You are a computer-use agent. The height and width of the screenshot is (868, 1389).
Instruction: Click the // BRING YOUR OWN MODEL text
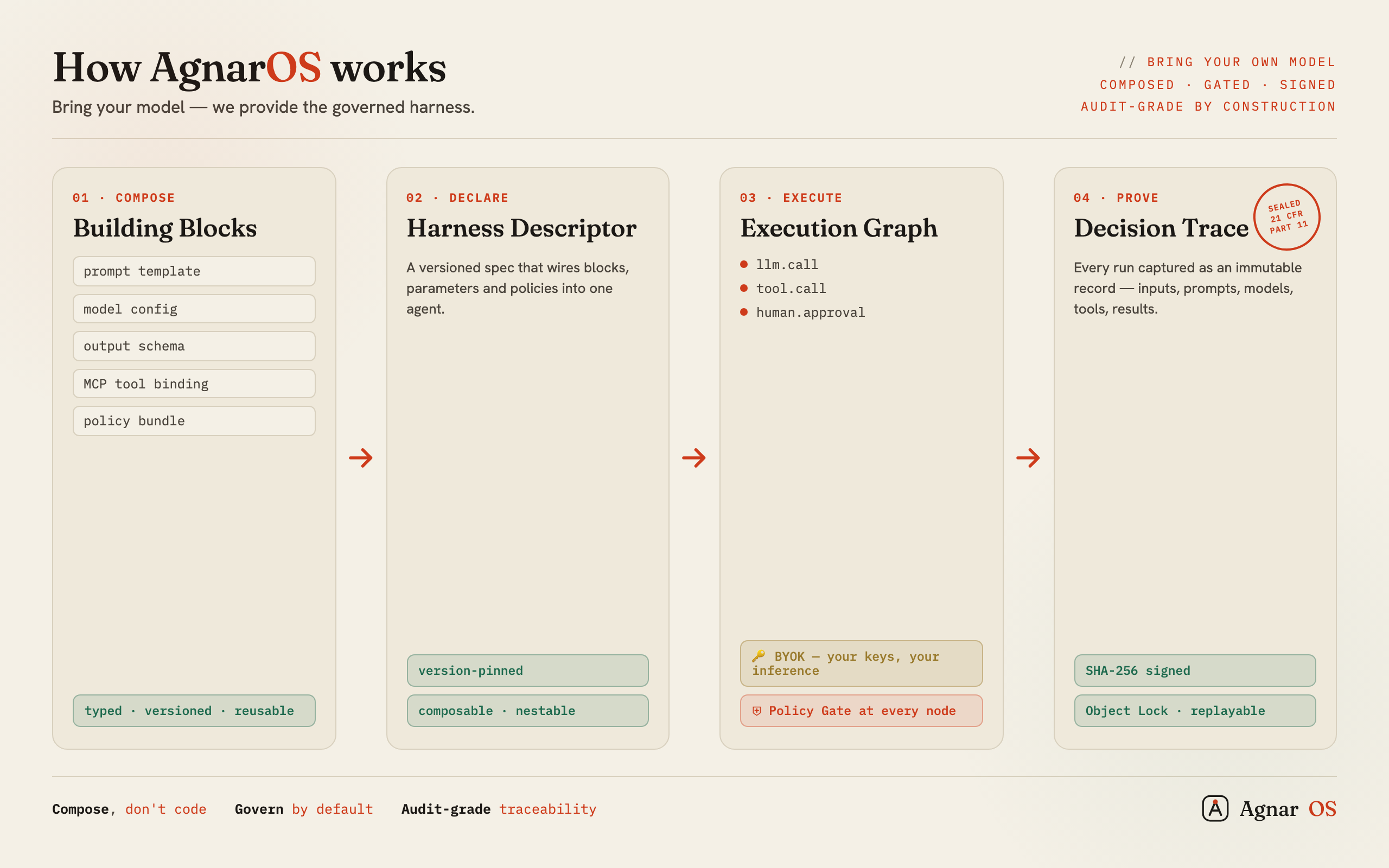click(x=1227, y=62)
